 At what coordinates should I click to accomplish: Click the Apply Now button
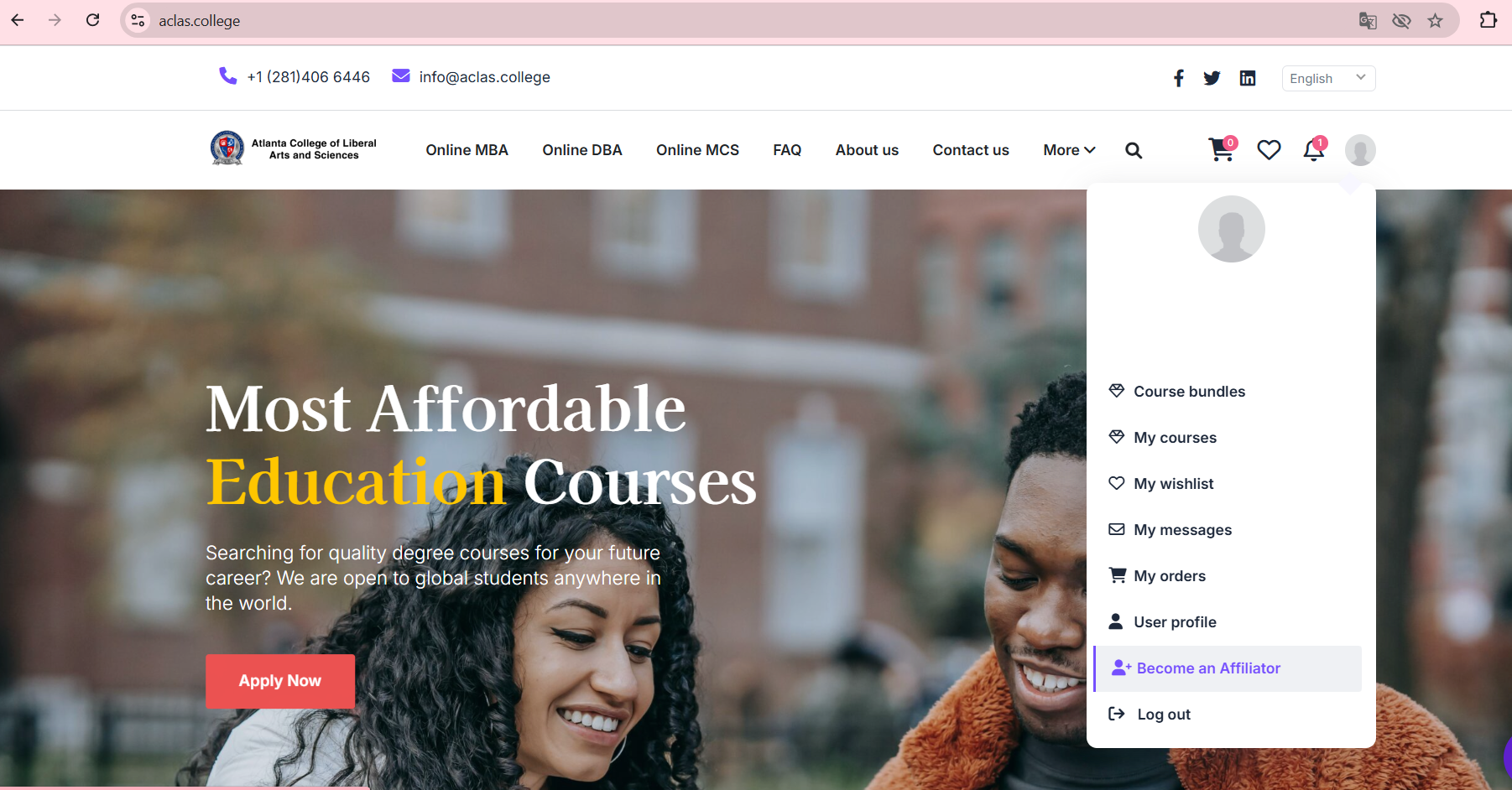[x=280, y=681]
